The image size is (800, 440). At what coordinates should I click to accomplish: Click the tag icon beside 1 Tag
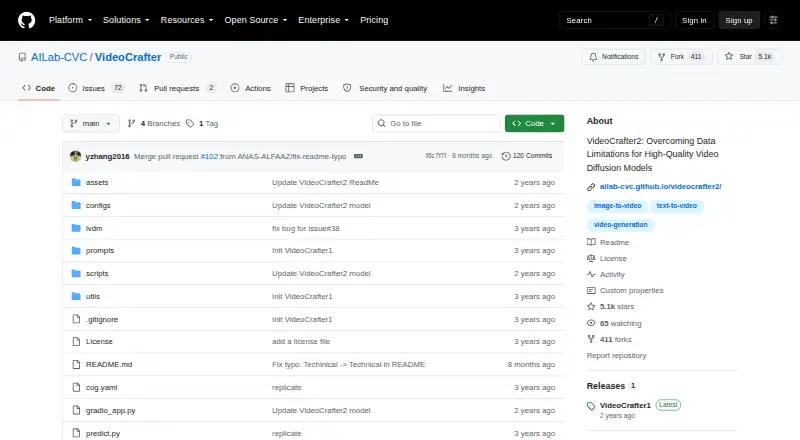[190, 124]
